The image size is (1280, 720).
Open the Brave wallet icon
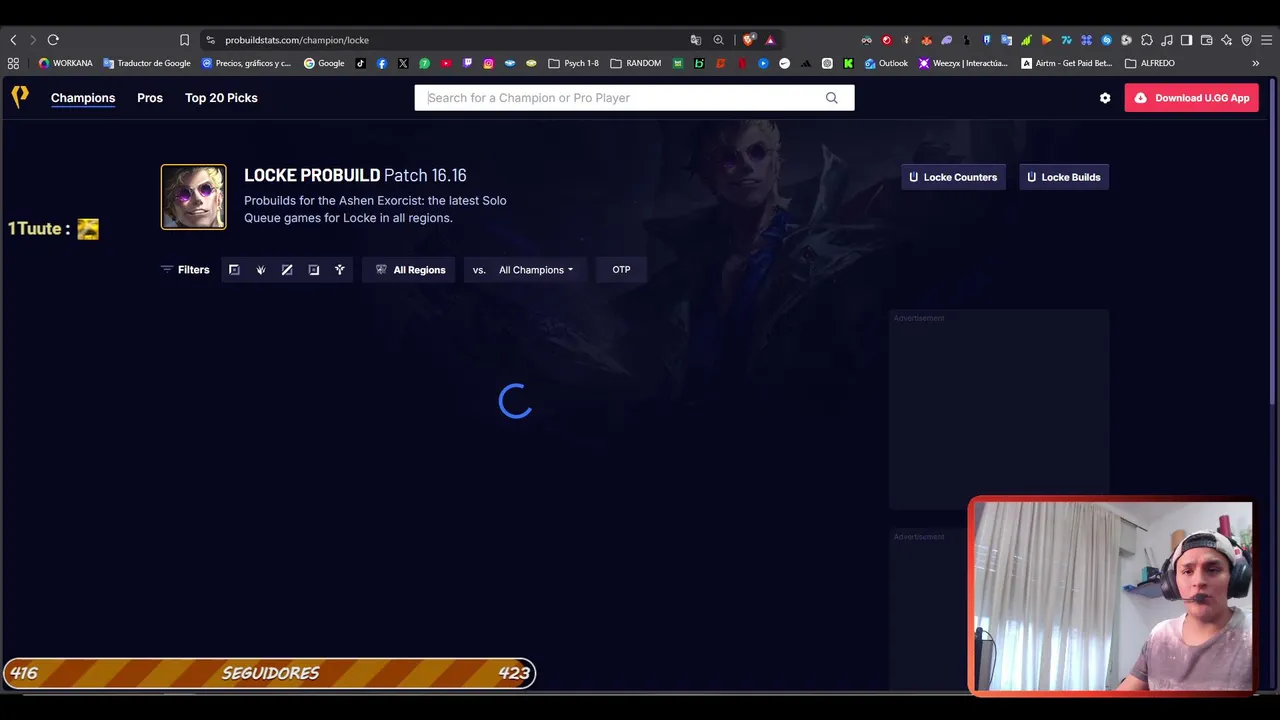tap(1207, 40)
